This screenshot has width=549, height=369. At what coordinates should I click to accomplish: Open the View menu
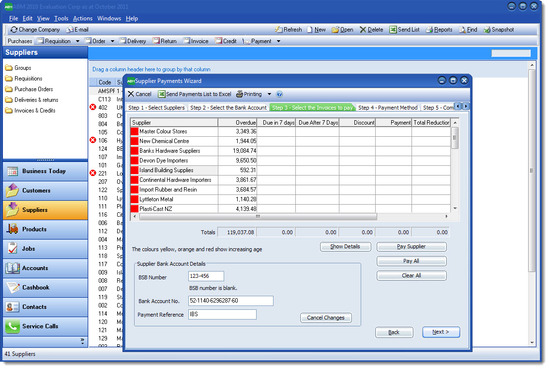pos(43,19)
